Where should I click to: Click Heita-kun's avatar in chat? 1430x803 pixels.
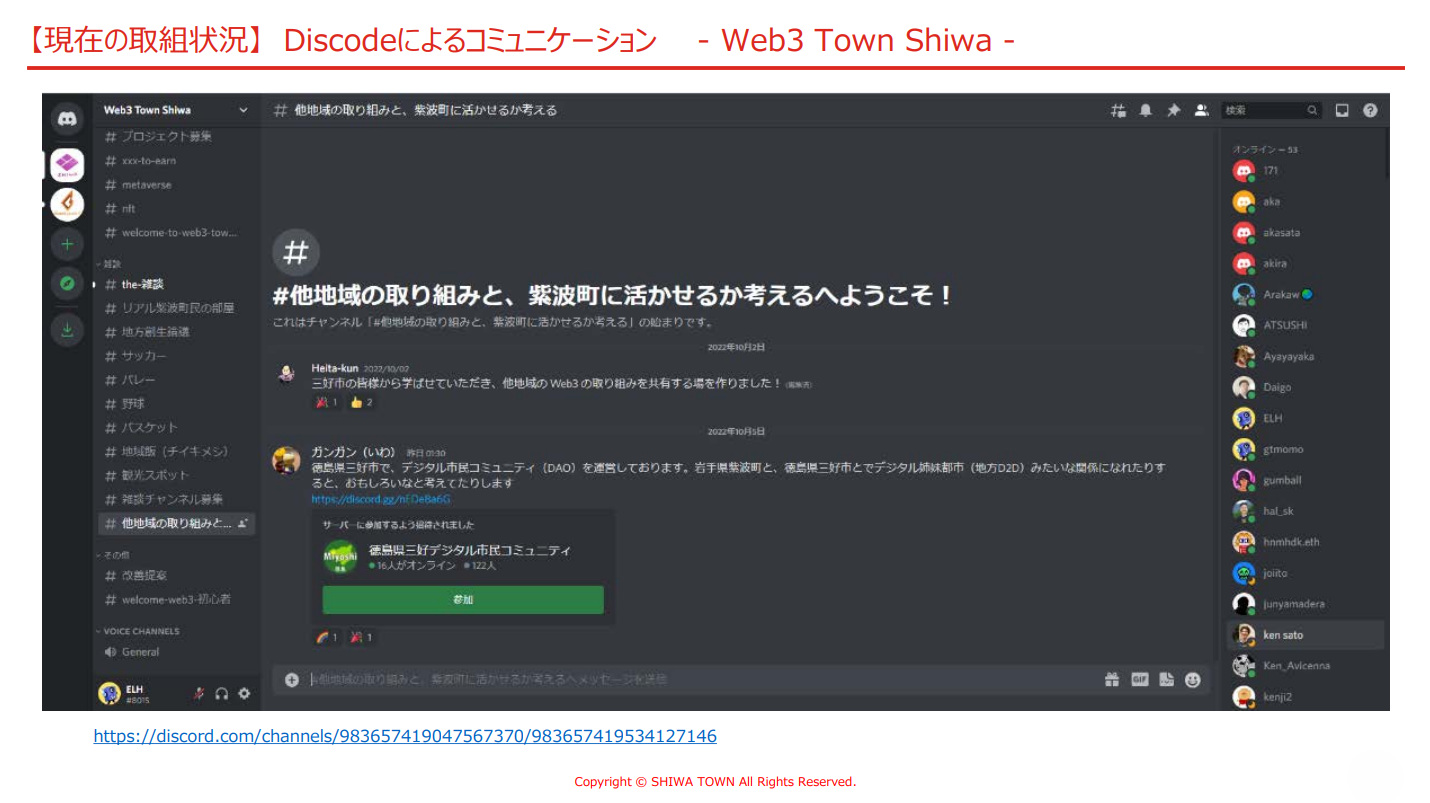pos(287,374)
